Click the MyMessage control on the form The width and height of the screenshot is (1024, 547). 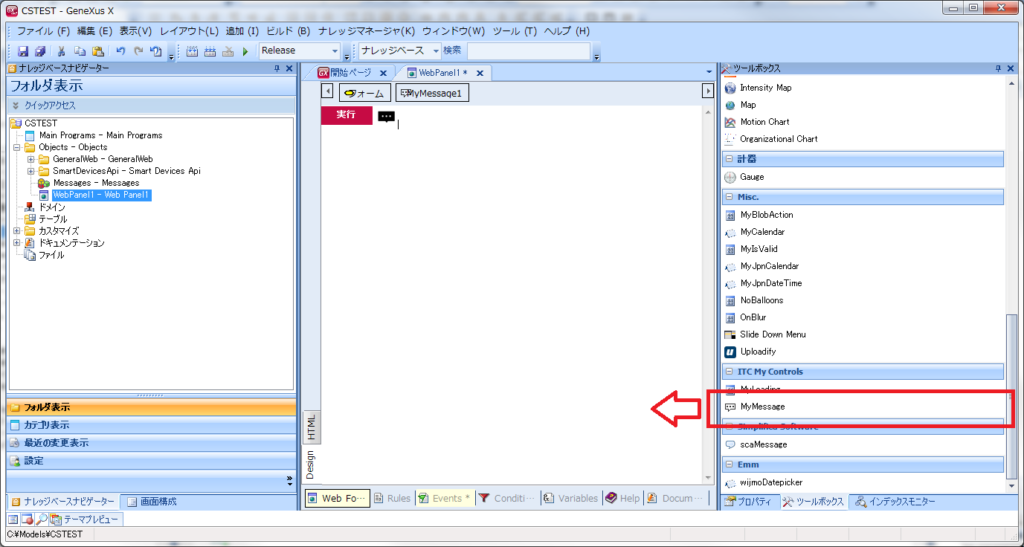(387, 116)
